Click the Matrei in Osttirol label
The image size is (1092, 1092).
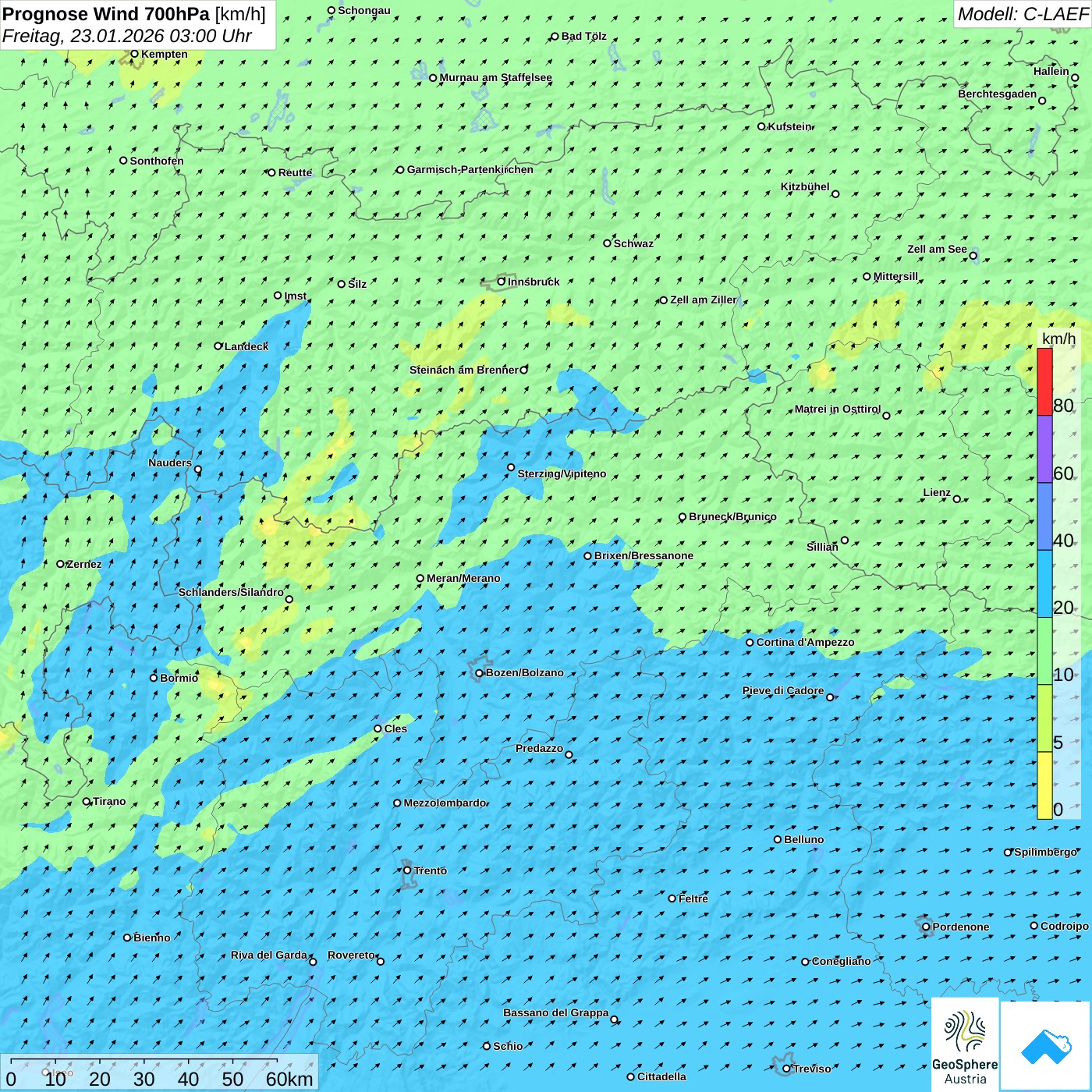point(838,409)
